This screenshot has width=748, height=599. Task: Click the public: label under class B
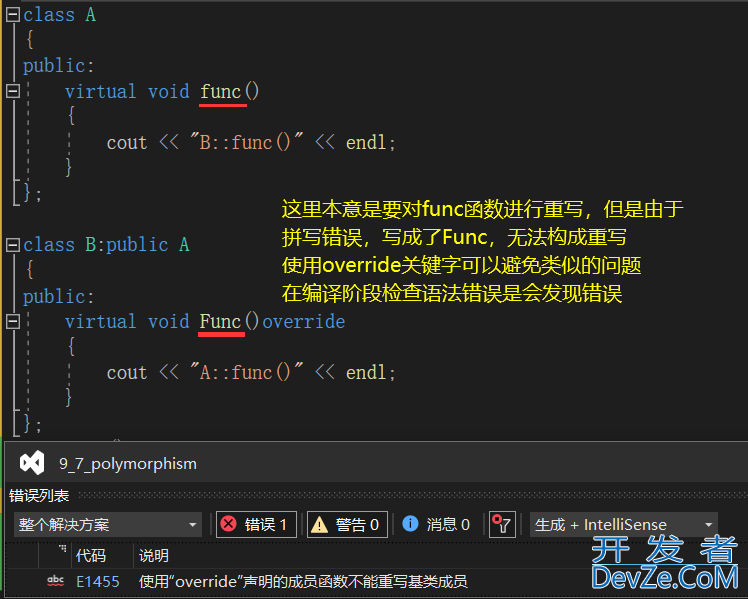point(59,297)
